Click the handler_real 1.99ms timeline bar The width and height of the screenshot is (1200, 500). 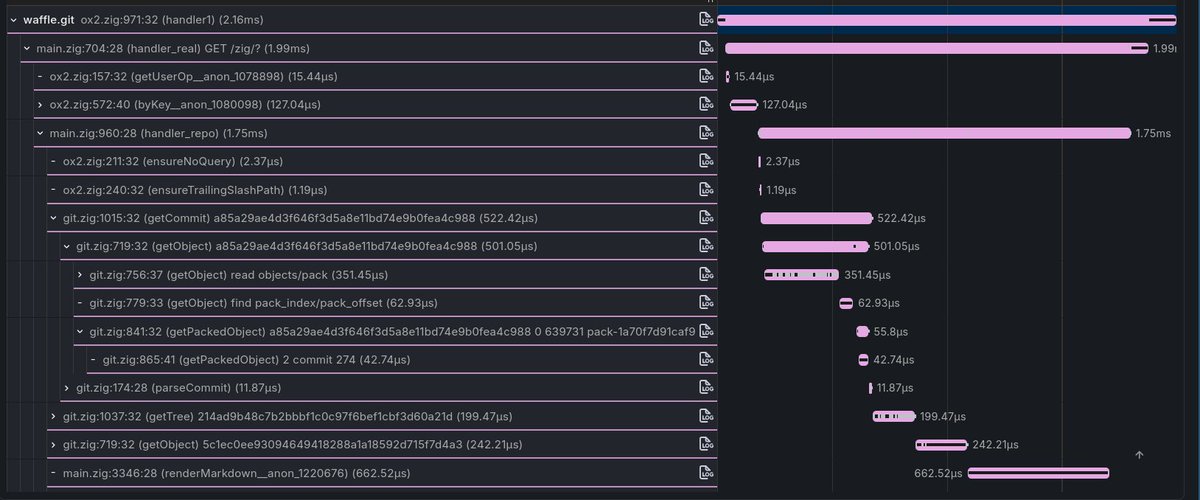click(x=936, y=48)
